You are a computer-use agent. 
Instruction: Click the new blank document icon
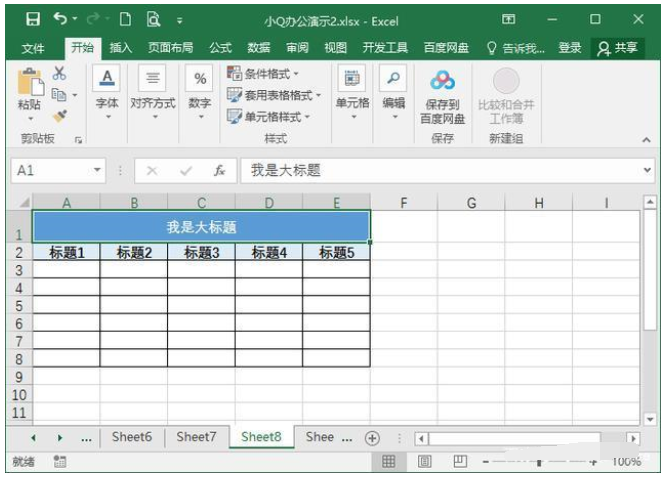coord(125,18)
